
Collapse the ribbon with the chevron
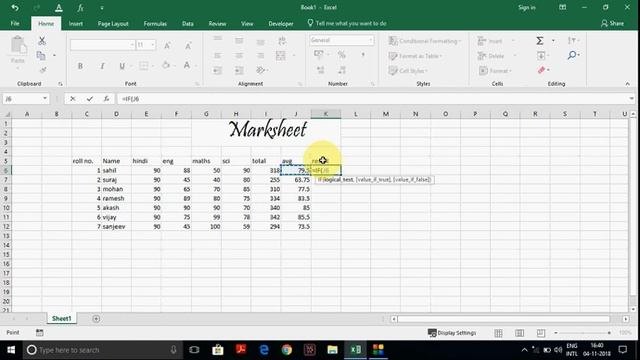coord(627,84)
